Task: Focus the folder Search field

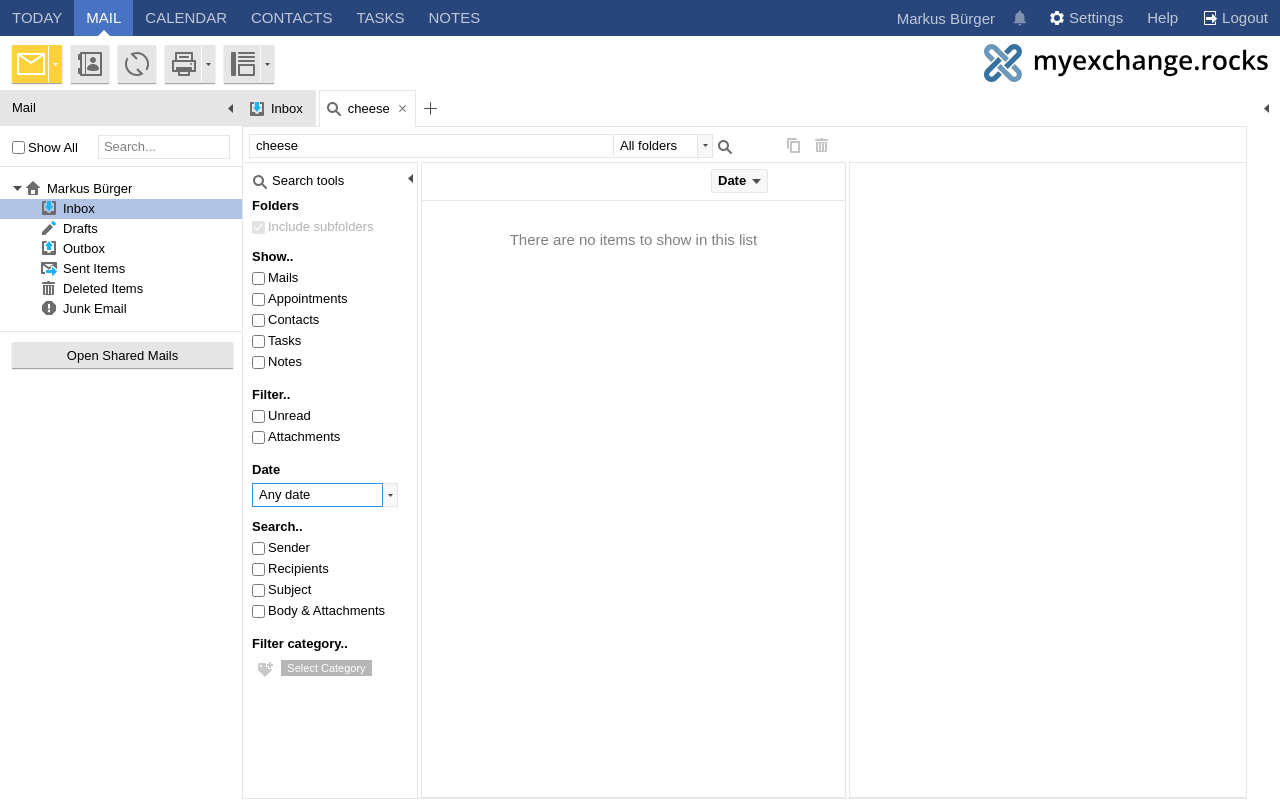Action: [164, 147]
